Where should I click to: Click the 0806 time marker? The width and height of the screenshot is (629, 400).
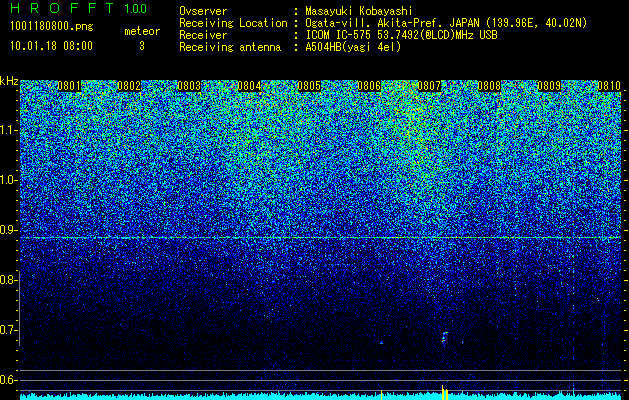[369, 86]
